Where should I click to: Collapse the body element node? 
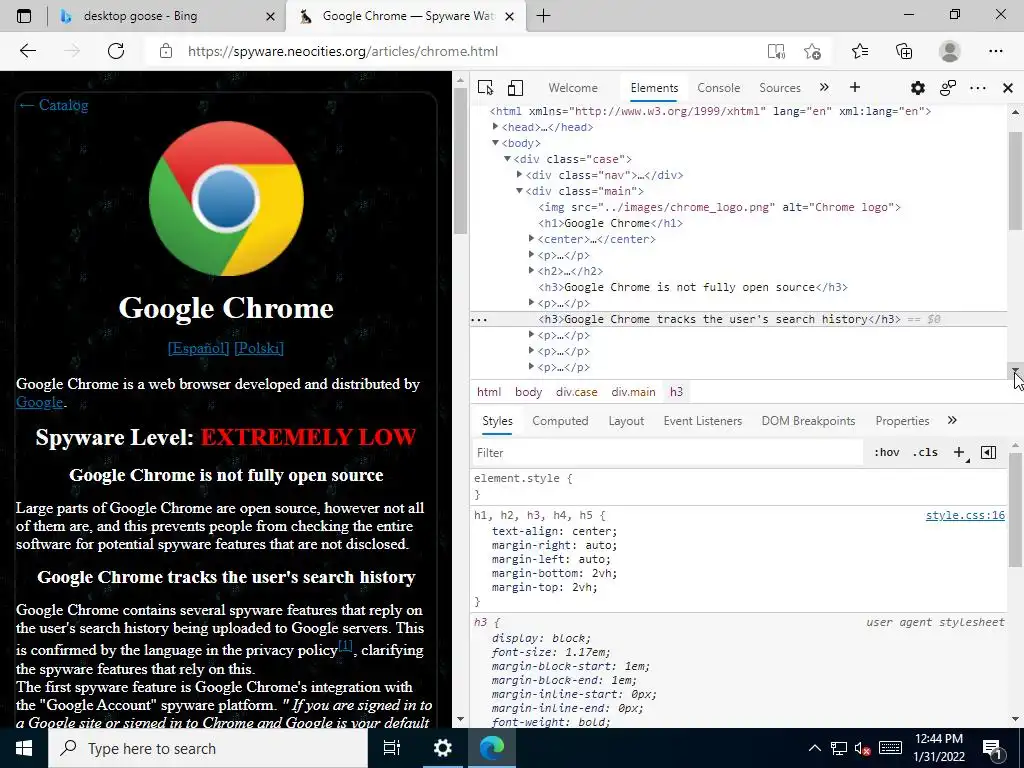point(496,142)
